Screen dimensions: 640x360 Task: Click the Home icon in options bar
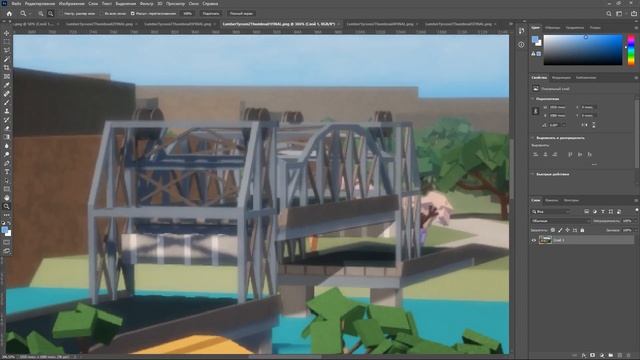9,13
